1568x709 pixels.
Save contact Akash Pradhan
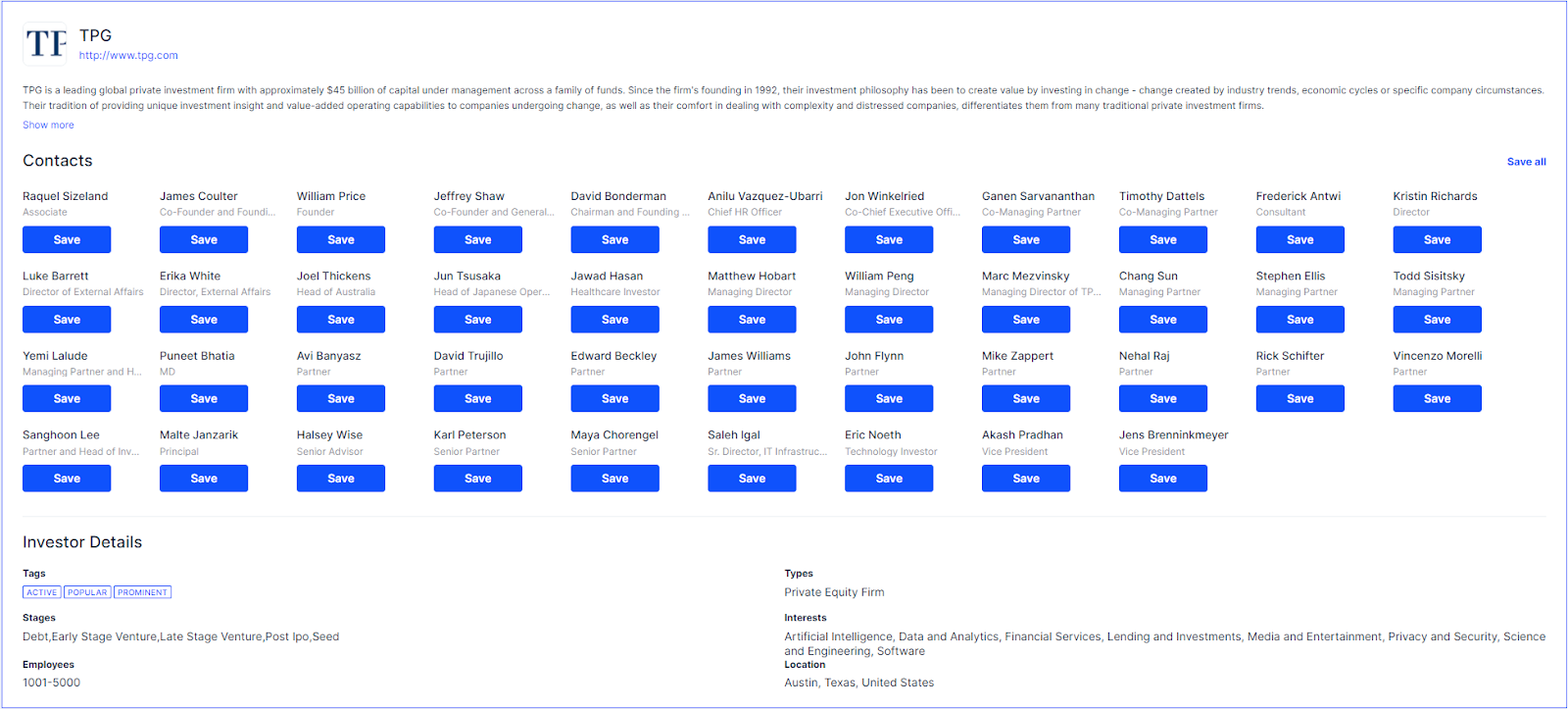coord(1026,479)
